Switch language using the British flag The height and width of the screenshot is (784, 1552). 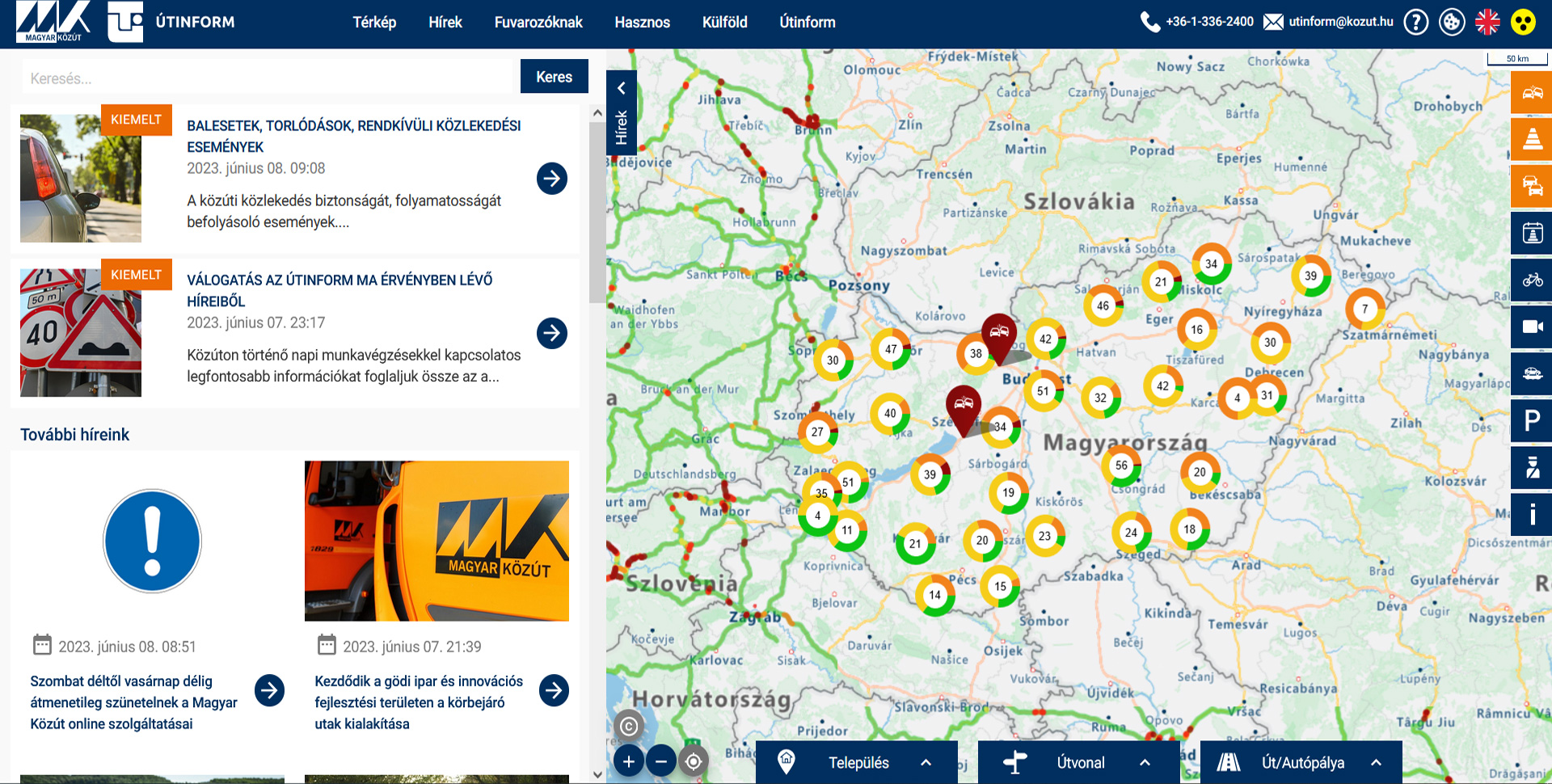pyautogui.click(x=1487, y=22)
